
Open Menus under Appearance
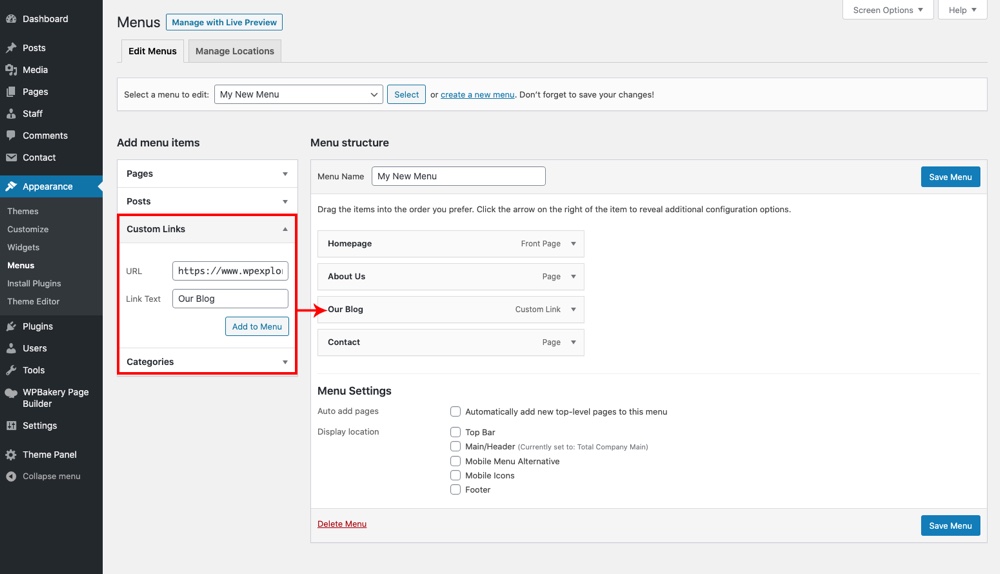(21, 265)
